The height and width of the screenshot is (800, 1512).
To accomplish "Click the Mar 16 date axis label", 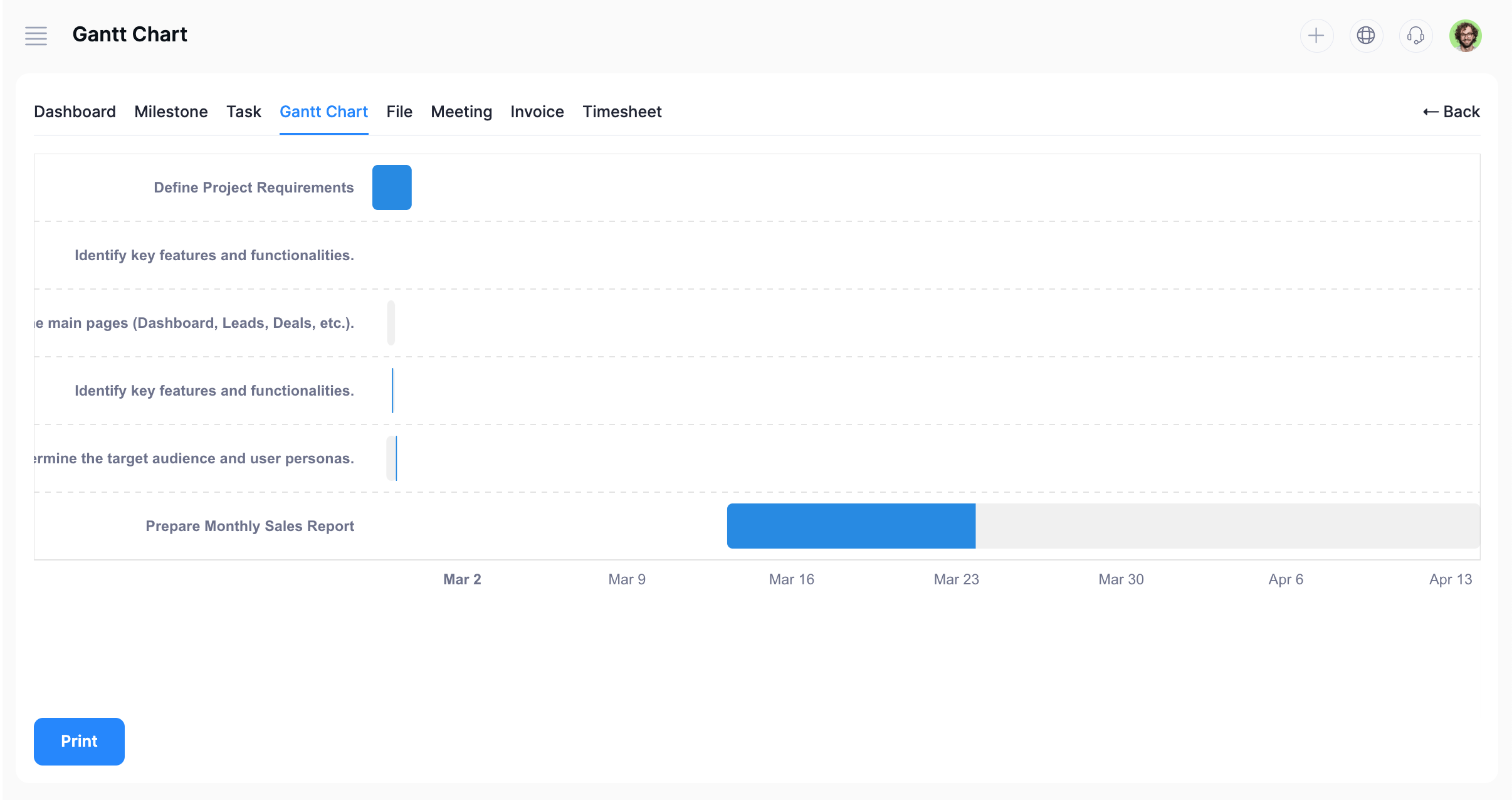I will (791, 579).
